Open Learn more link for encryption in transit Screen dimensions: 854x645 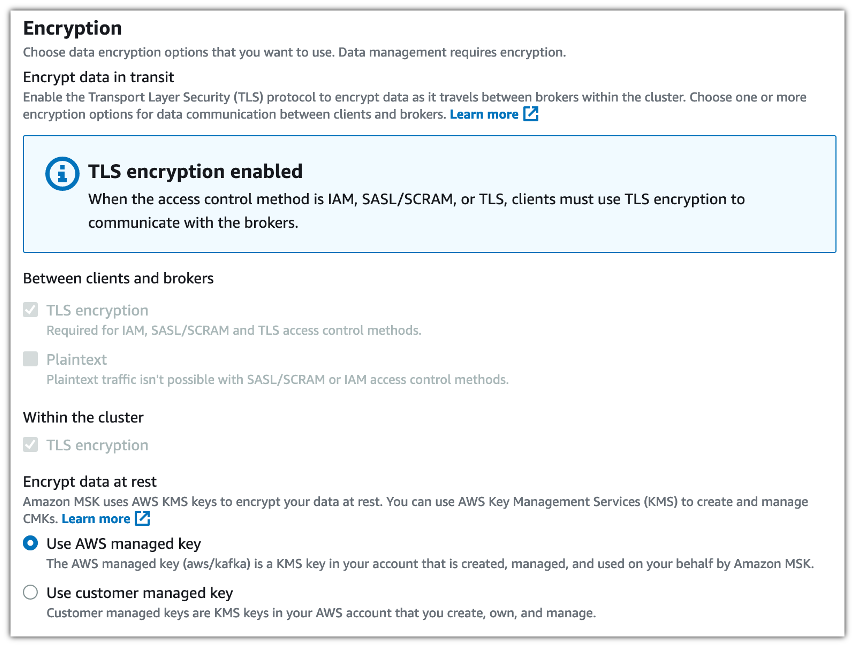click(484, 115)
